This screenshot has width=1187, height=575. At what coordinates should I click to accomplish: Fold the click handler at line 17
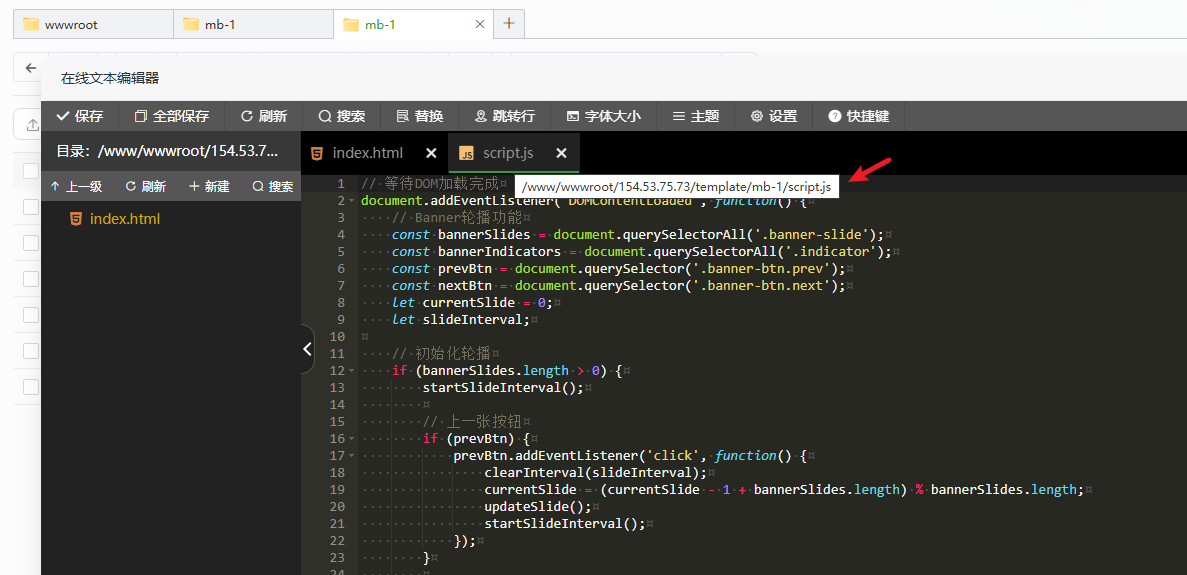click(352, 456)
